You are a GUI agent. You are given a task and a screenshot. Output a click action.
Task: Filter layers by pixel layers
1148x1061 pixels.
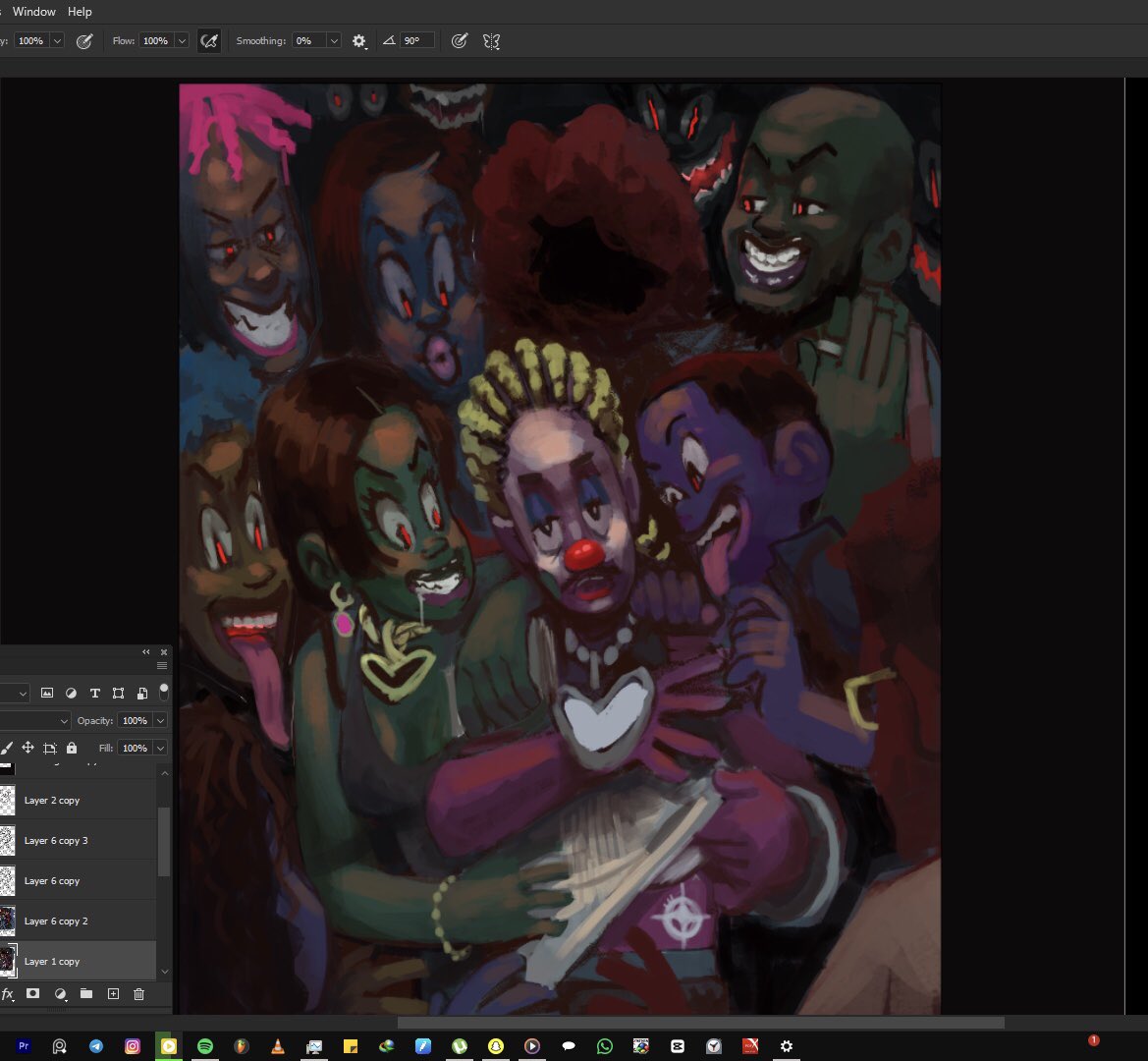[47, 693]
